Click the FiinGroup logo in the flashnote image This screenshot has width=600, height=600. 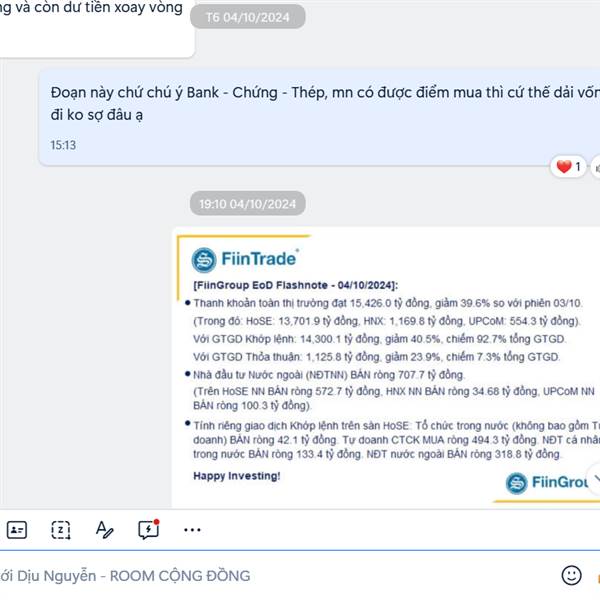point(547,483)
